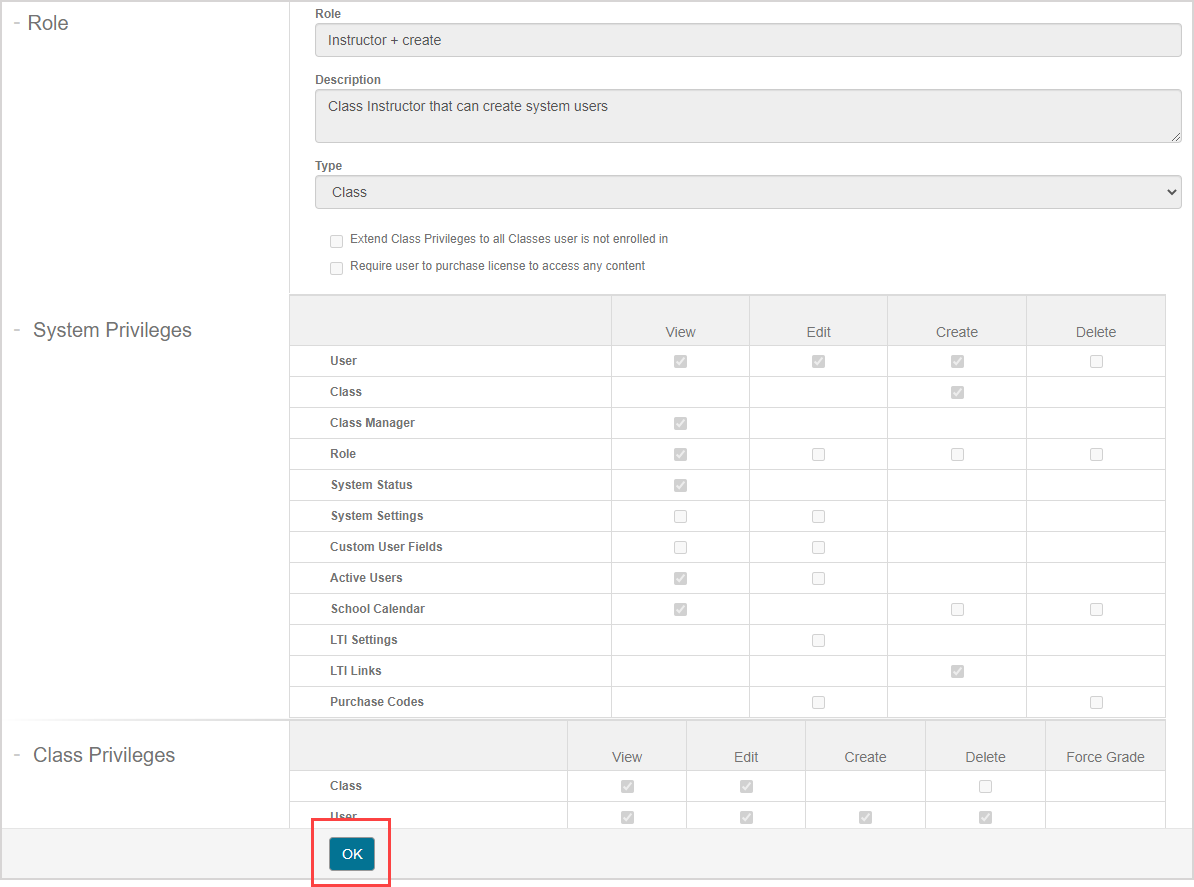1194x887 pixels.
Task: Check Require user to purchase license
Action: (337, 268)
